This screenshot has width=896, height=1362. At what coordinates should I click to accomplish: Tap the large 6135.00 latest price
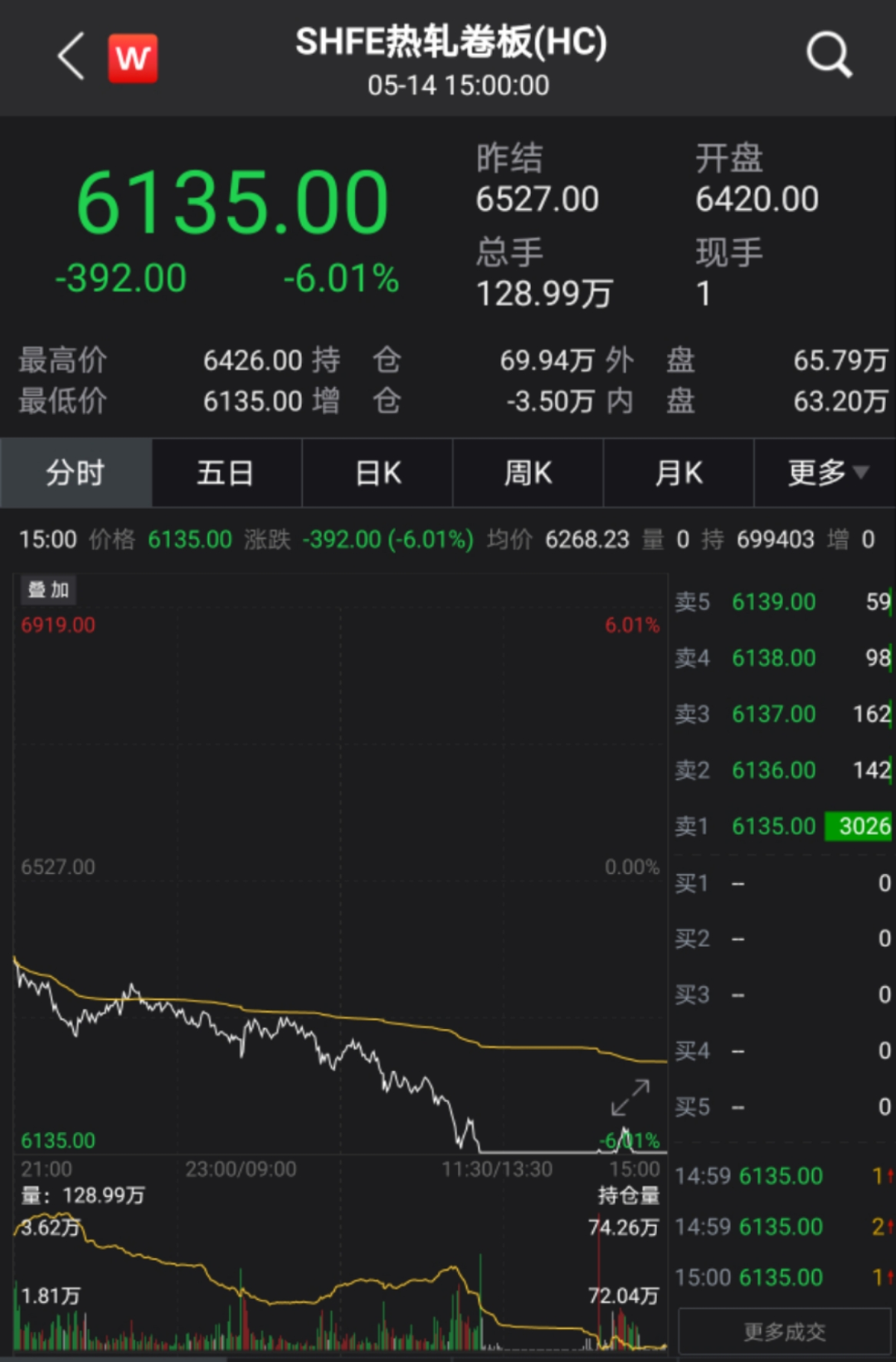coord(231,203)
